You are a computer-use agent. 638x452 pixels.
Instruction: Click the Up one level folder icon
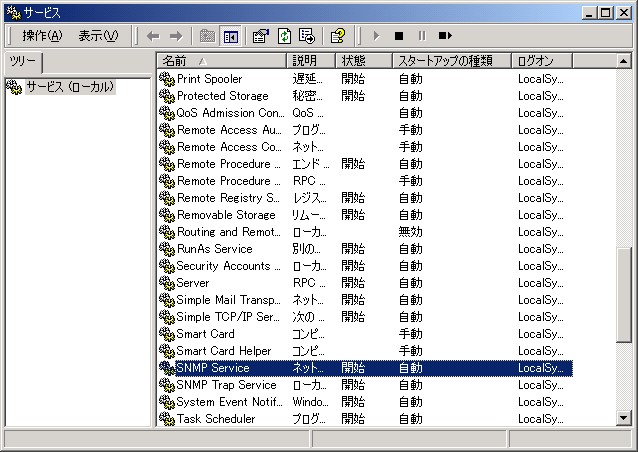pos(208,36)
